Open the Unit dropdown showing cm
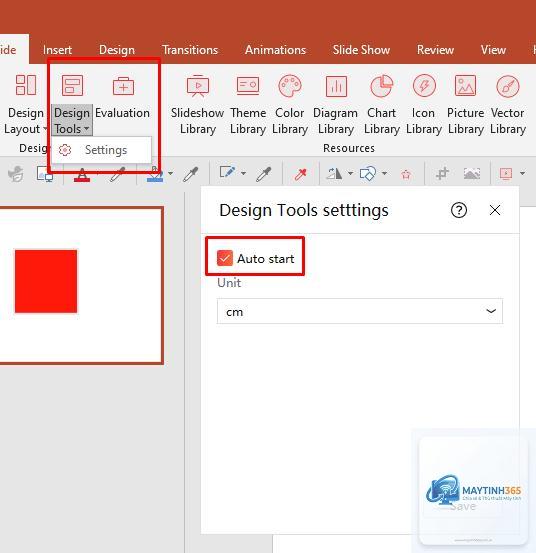The height and width of the screenshot is (553, 536). pos(360,311)
